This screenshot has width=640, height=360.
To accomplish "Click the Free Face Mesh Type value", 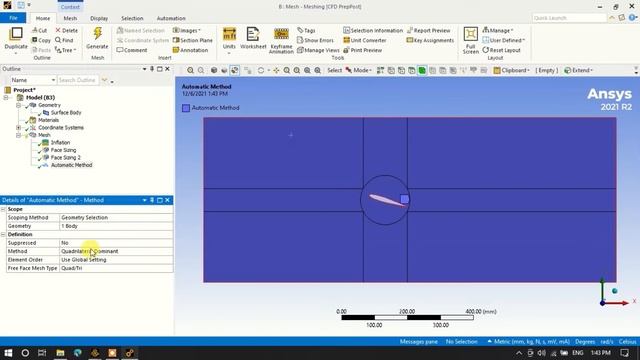I will 116,268.
